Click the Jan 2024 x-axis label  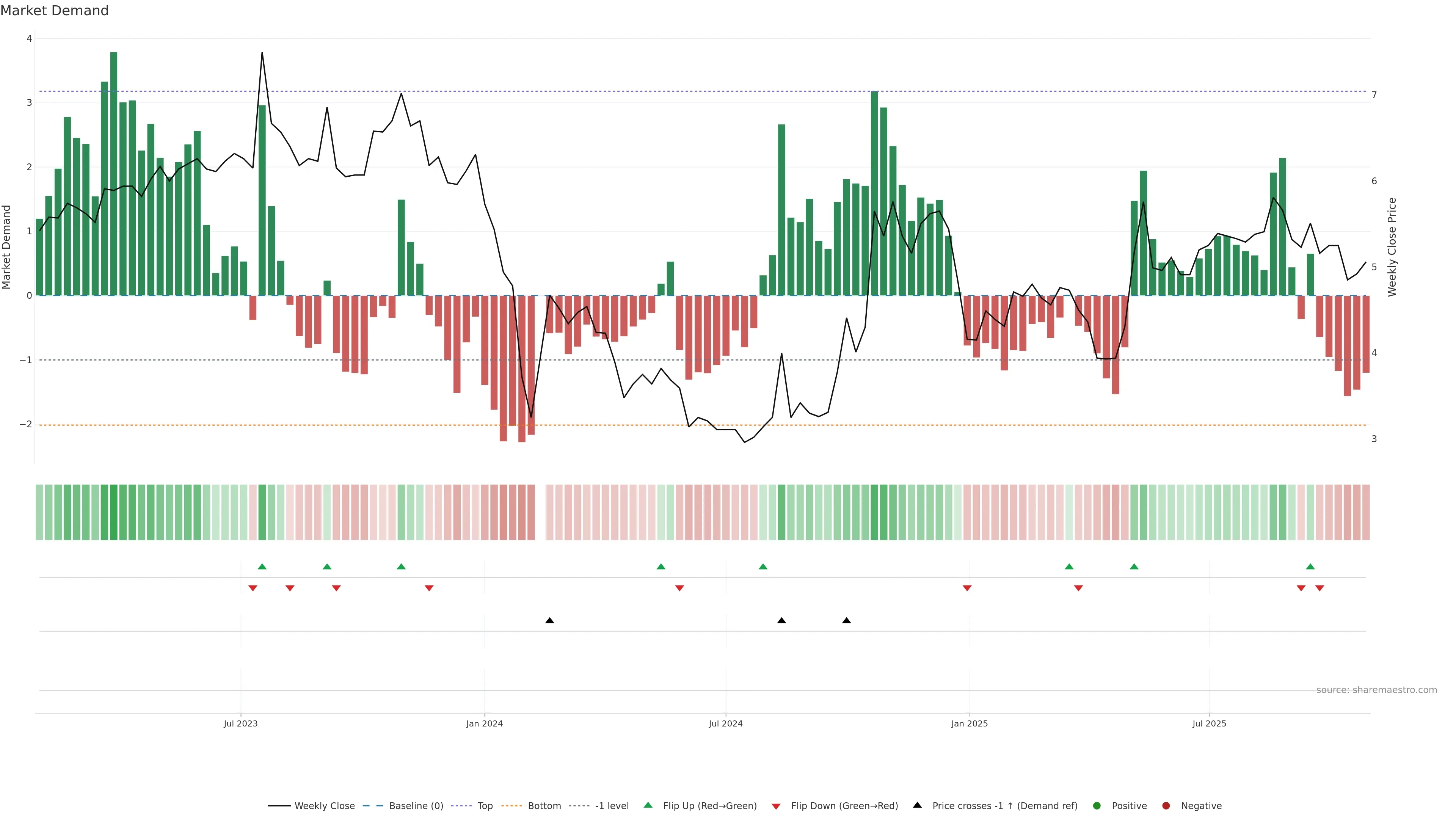[485, 723]
